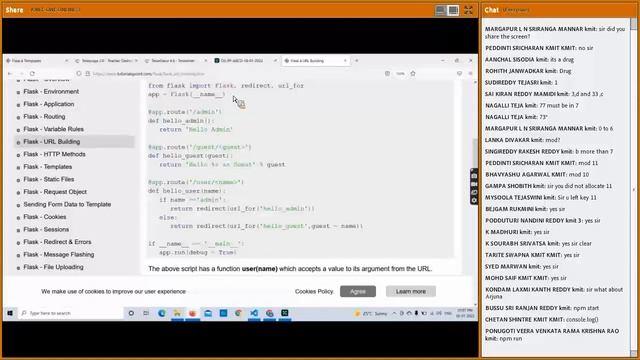Open File Explorer from the taskbar
This screenshot has height=360, width=640.
[x=177, y=313]
